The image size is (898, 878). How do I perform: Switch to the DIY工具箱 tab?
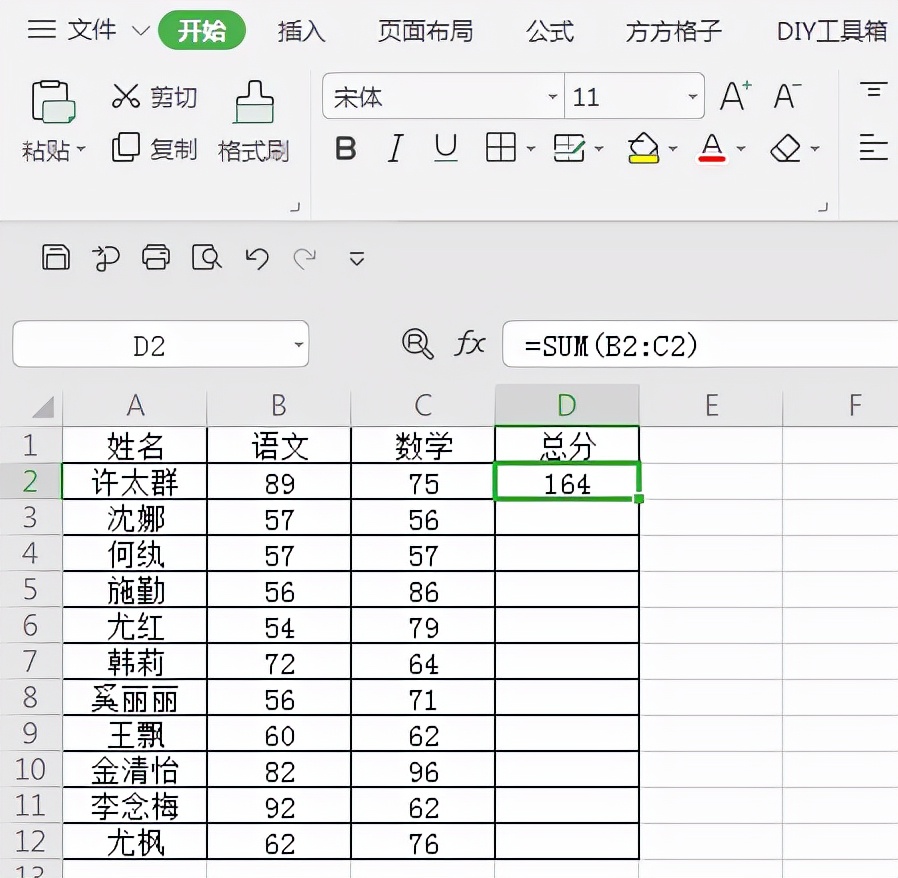[832, 31]
